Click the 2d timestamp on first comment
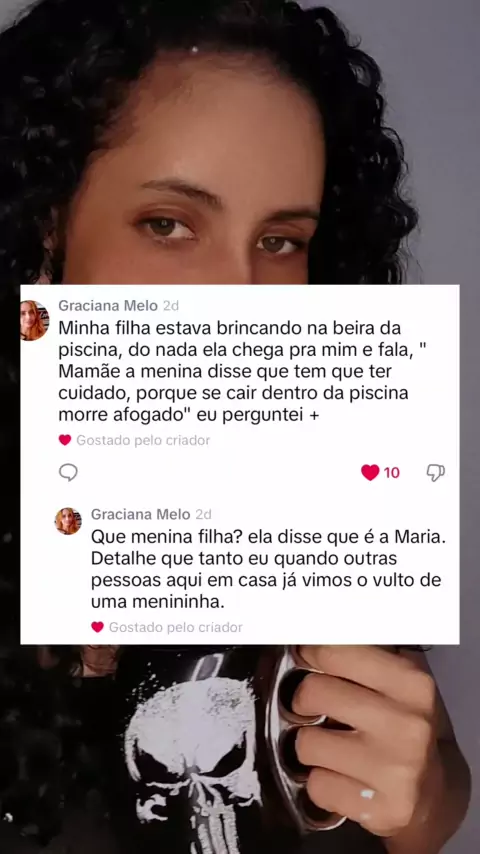480x854 pixels. point(171,306)
